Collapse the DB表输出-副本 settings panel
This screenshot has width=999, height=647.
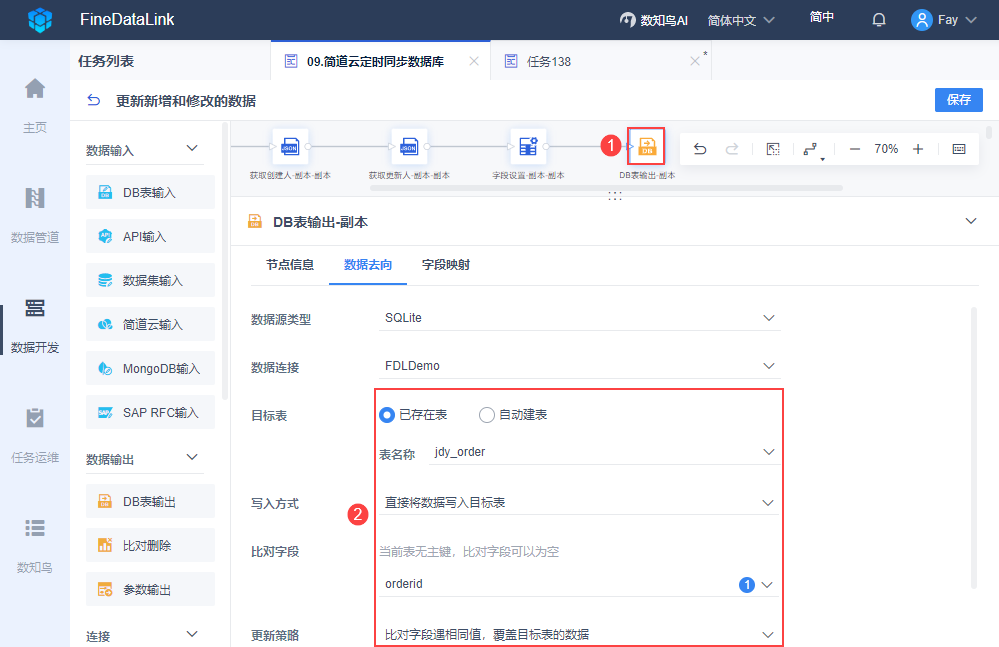(x=971, y=221)
